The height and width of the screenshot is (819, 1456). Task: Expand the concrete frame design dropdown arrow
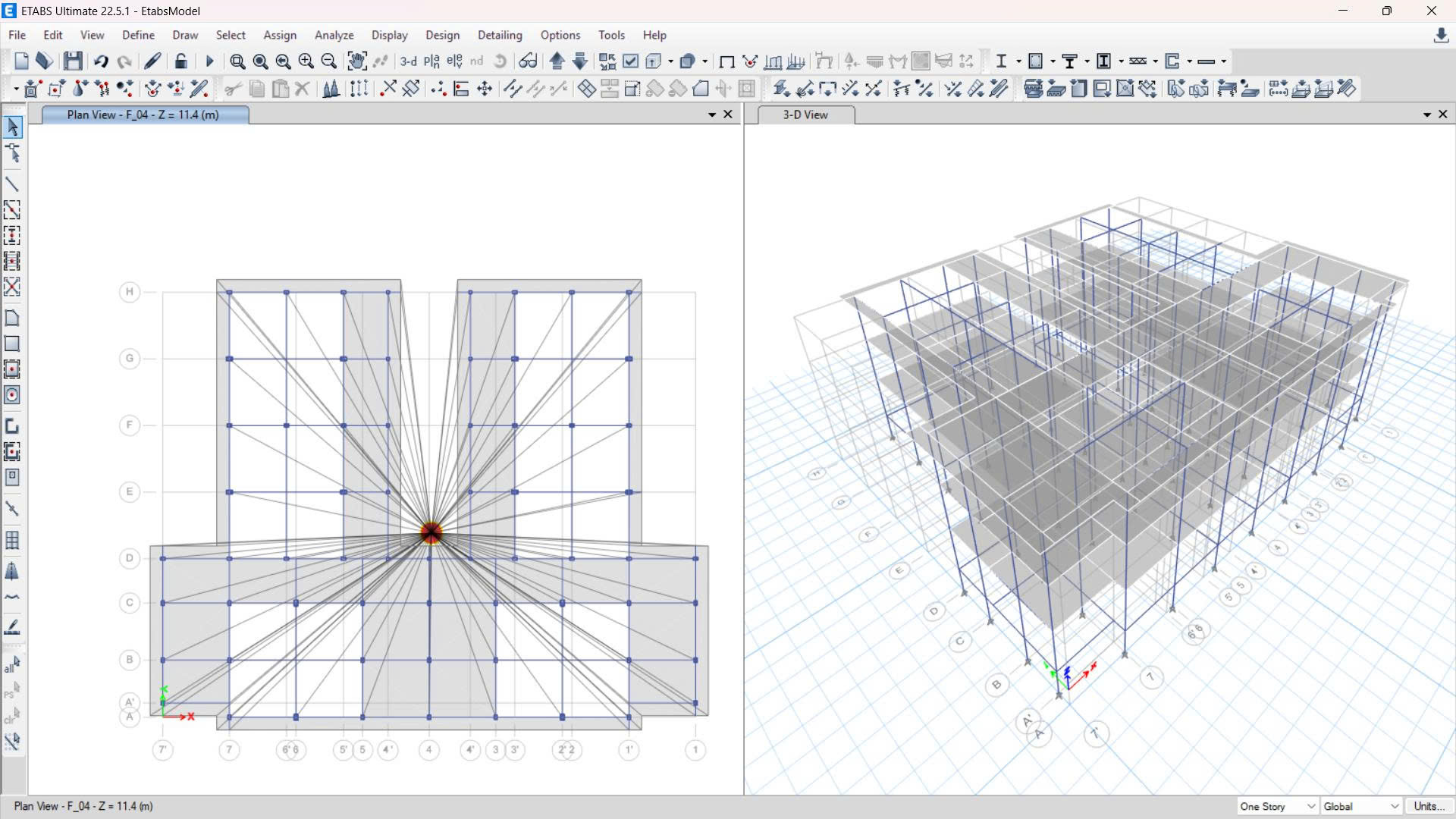pos(1053,61)
